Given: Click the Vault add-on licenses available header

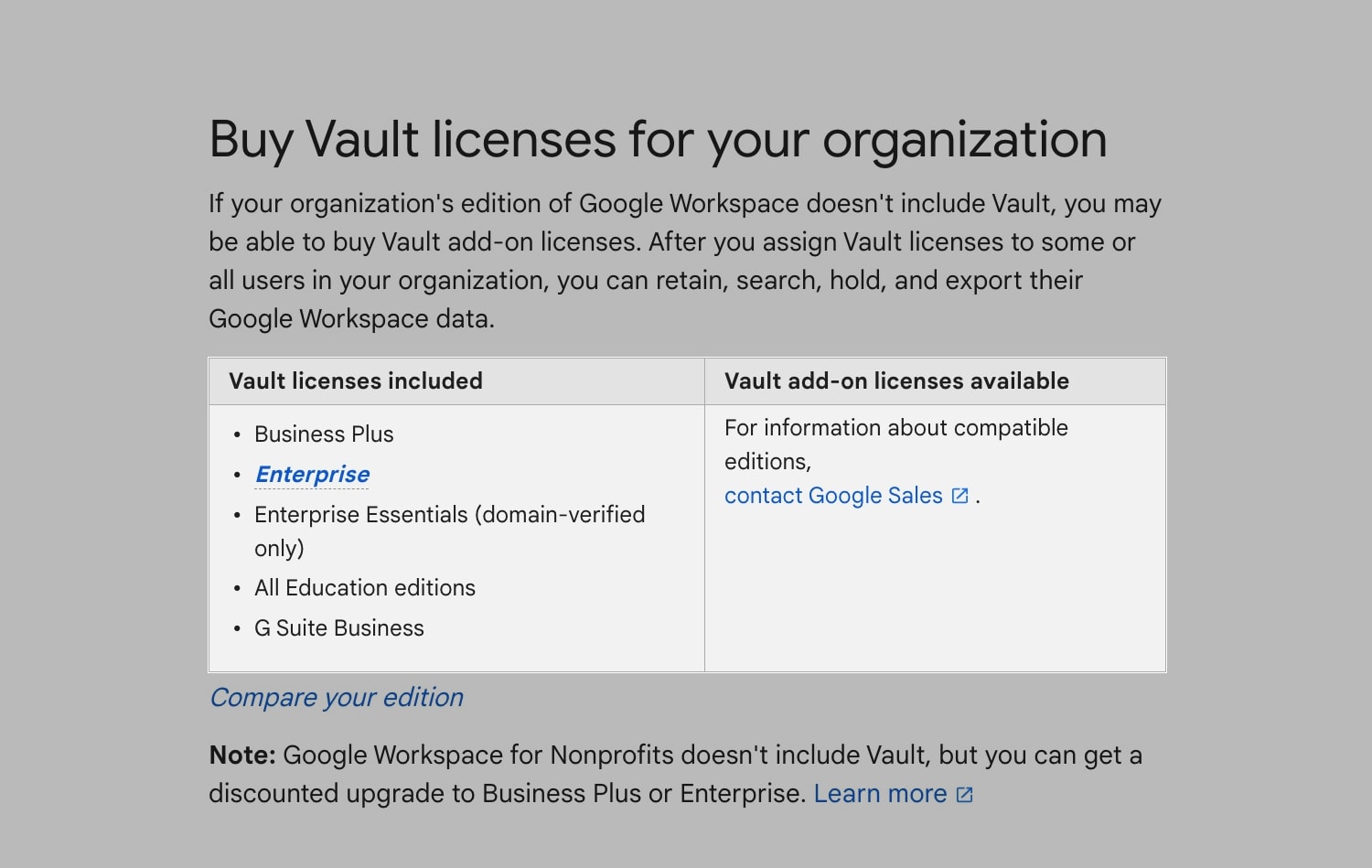Looking at the screenshot, I should click(x=896, y=380).
